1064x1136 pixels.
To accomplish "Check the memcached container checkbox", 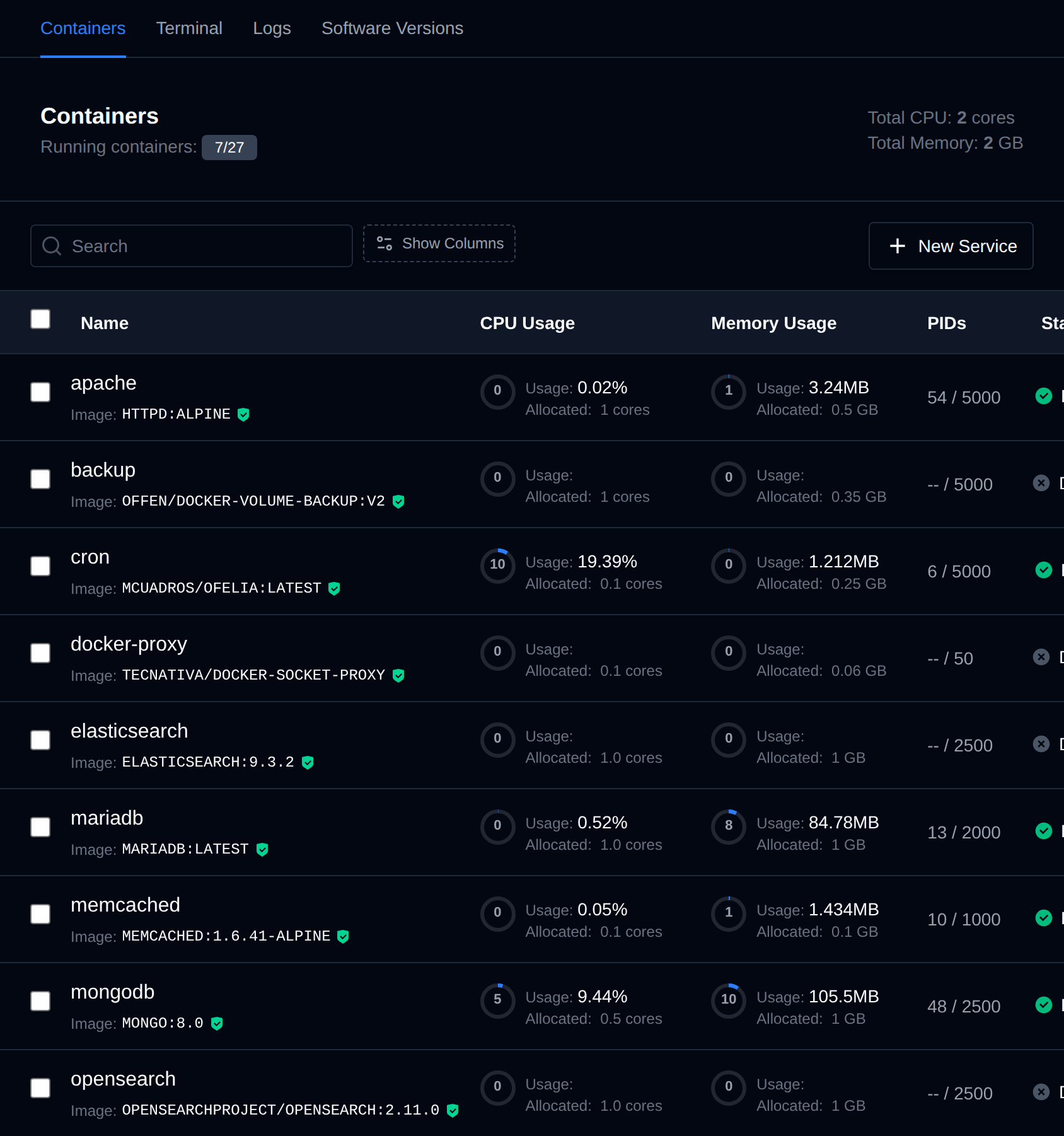I will 40,914.
